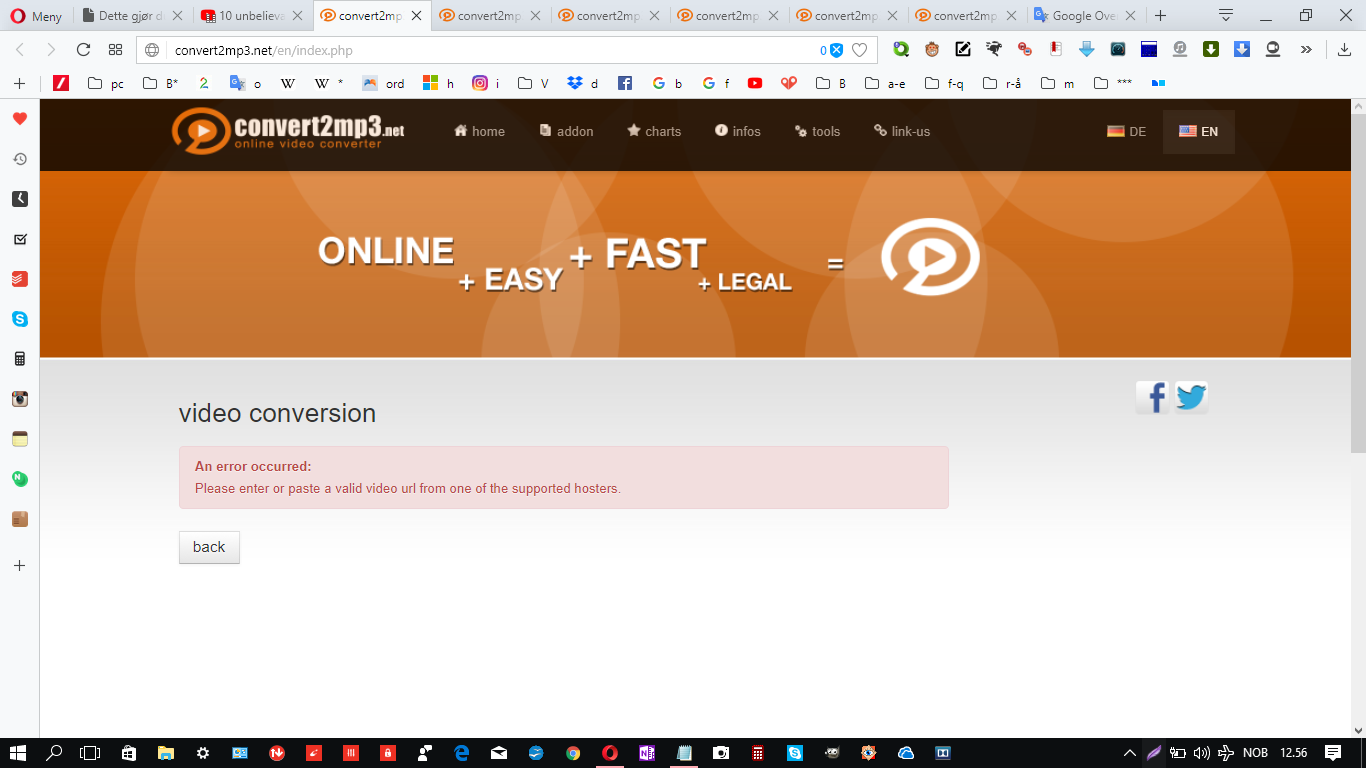Bookmark page with the heart icon
Screen dimensions: 1366x768
(x=859, y=51)
